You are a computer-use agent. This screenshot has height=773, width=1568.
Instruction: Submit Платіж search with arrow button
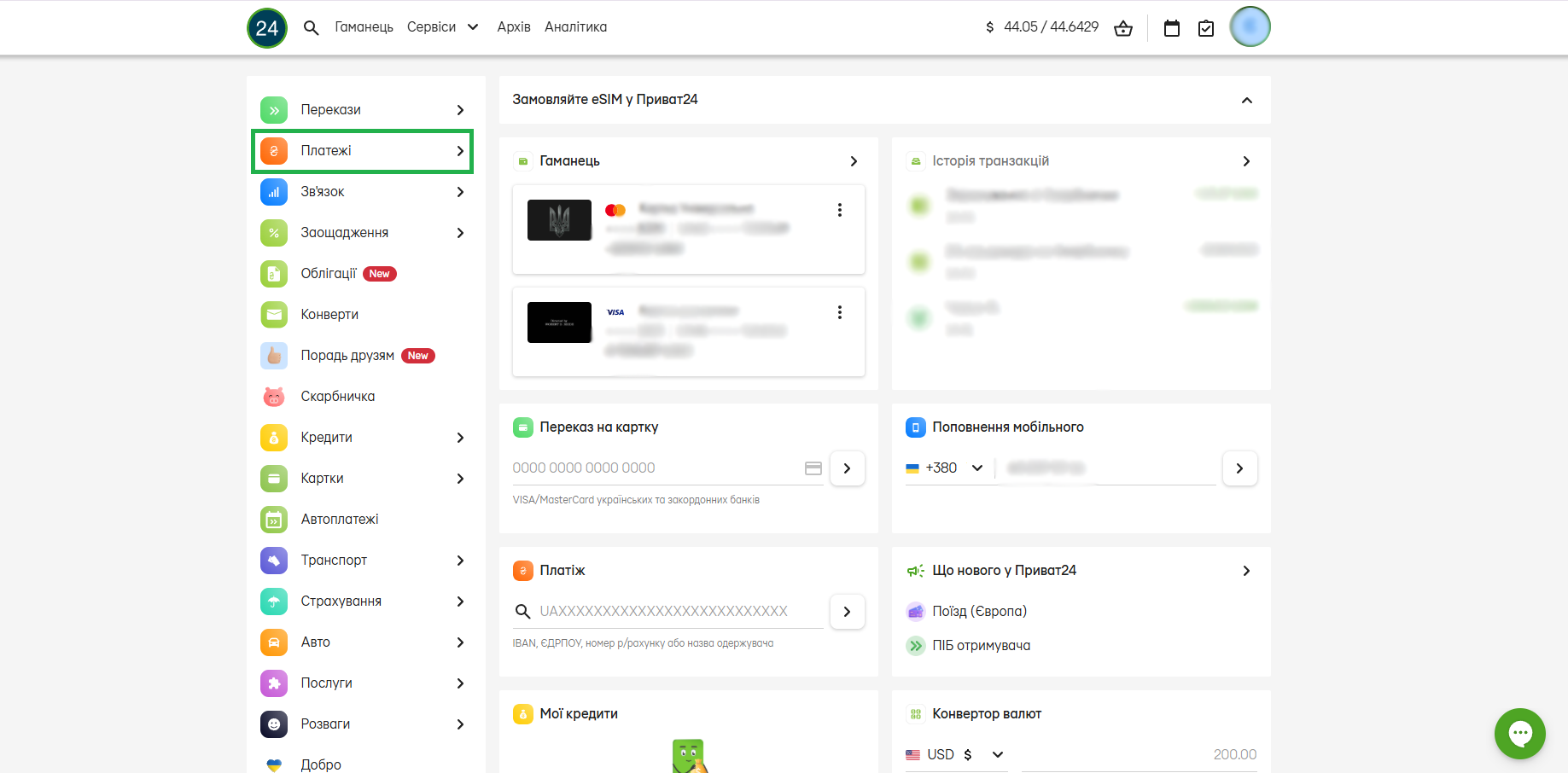[x=848, y=612]
